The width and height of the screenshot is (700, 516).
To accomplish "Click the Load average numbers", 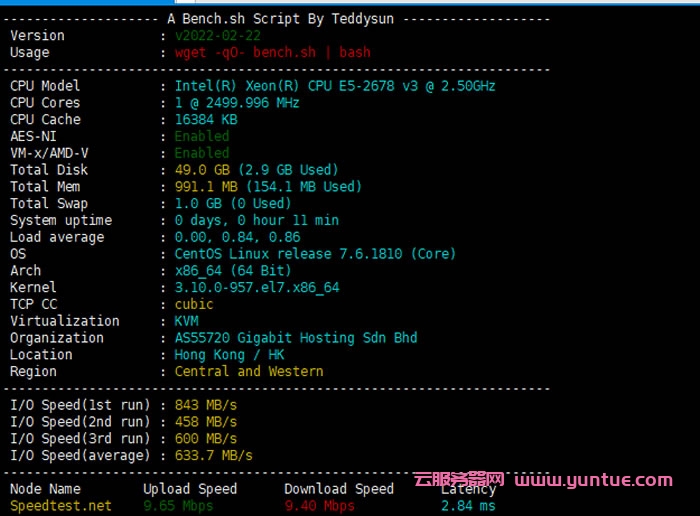I will click(237, 237).
